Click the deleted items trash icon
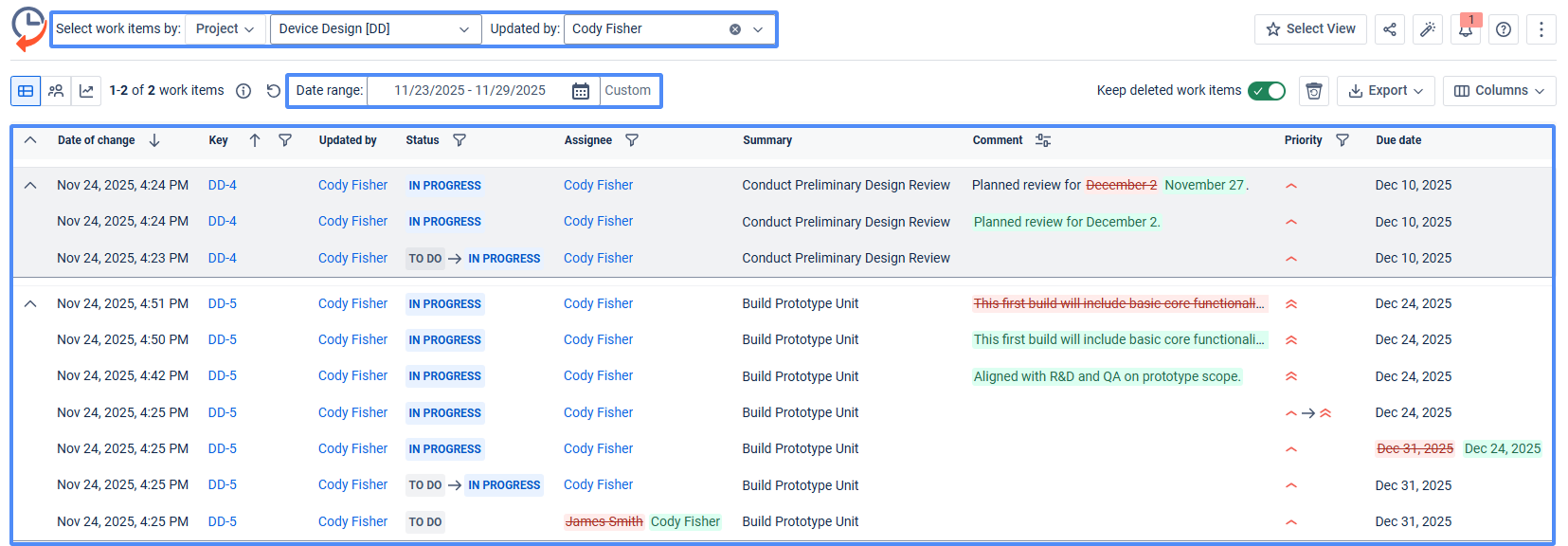Image resolution: width=1568 pixels, height=546 pixels. (1314, 91)
